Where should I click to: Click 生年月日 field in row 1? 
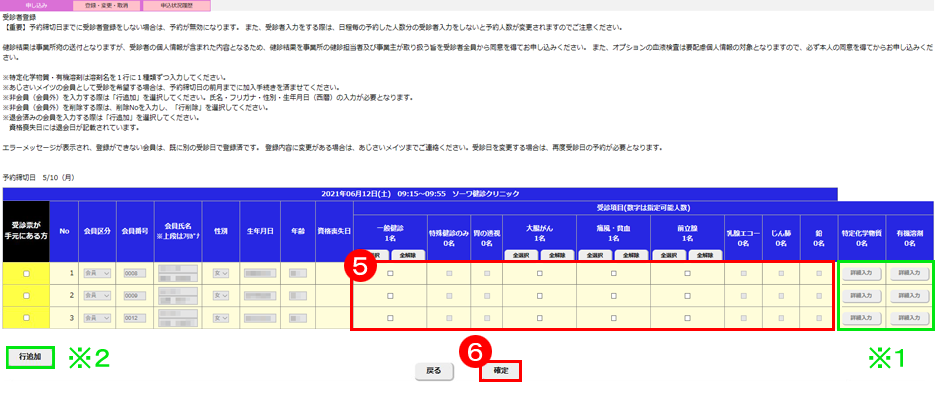(x=260, y=273)
